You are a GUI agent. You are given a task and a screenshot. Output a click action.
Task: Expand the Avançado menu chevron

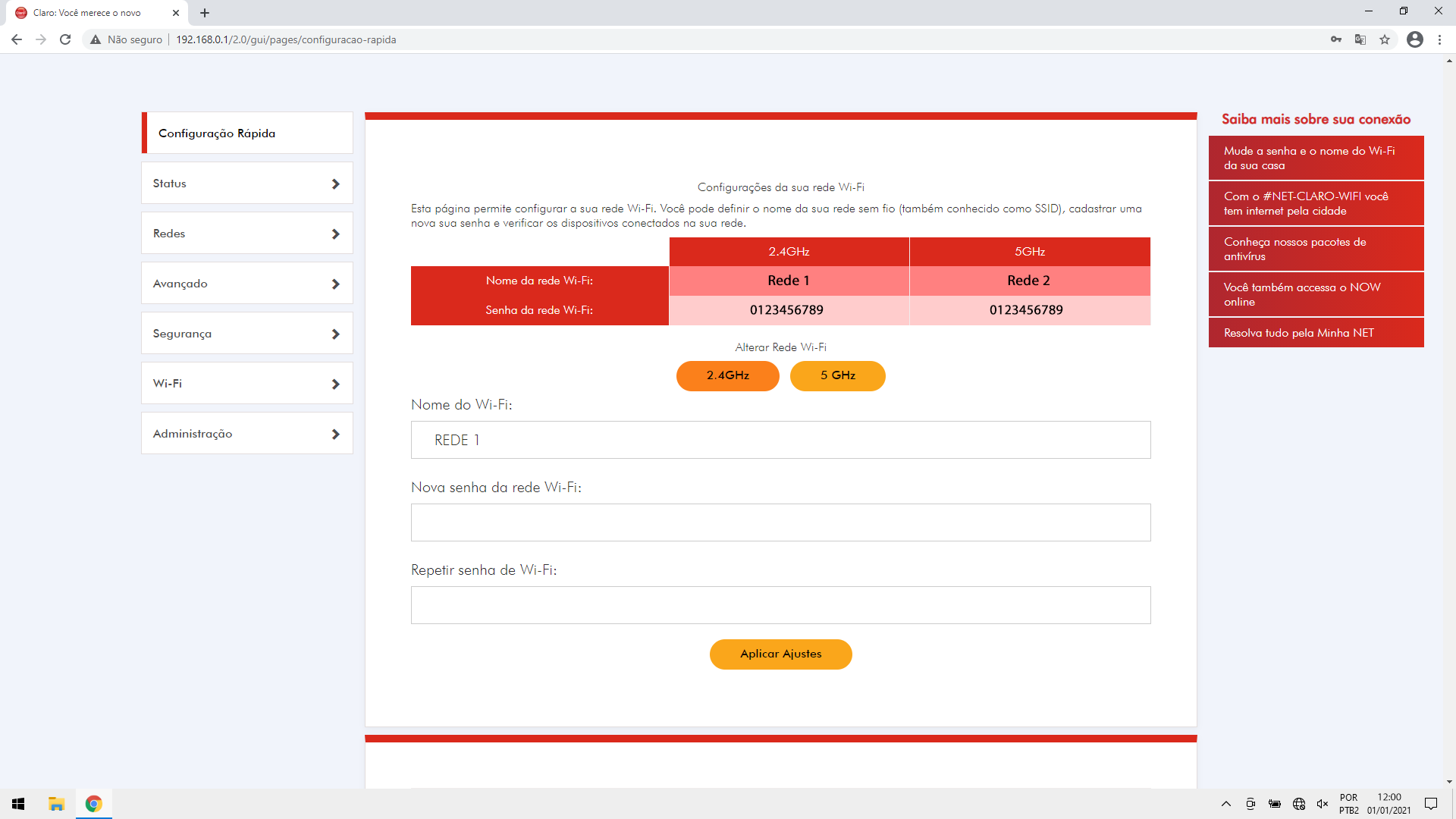tap(335, 284)
